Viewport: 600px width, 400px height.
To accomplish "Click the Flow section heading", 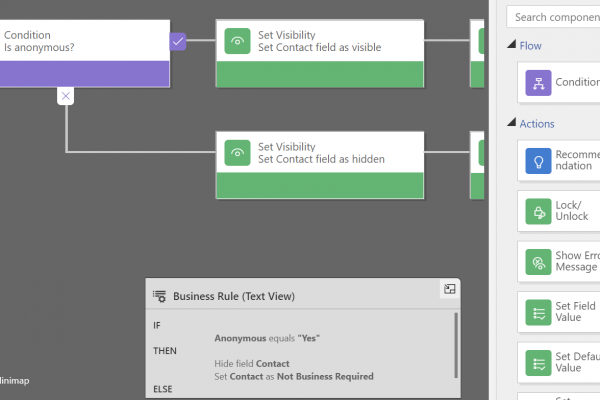I will (x=530, y=46).
